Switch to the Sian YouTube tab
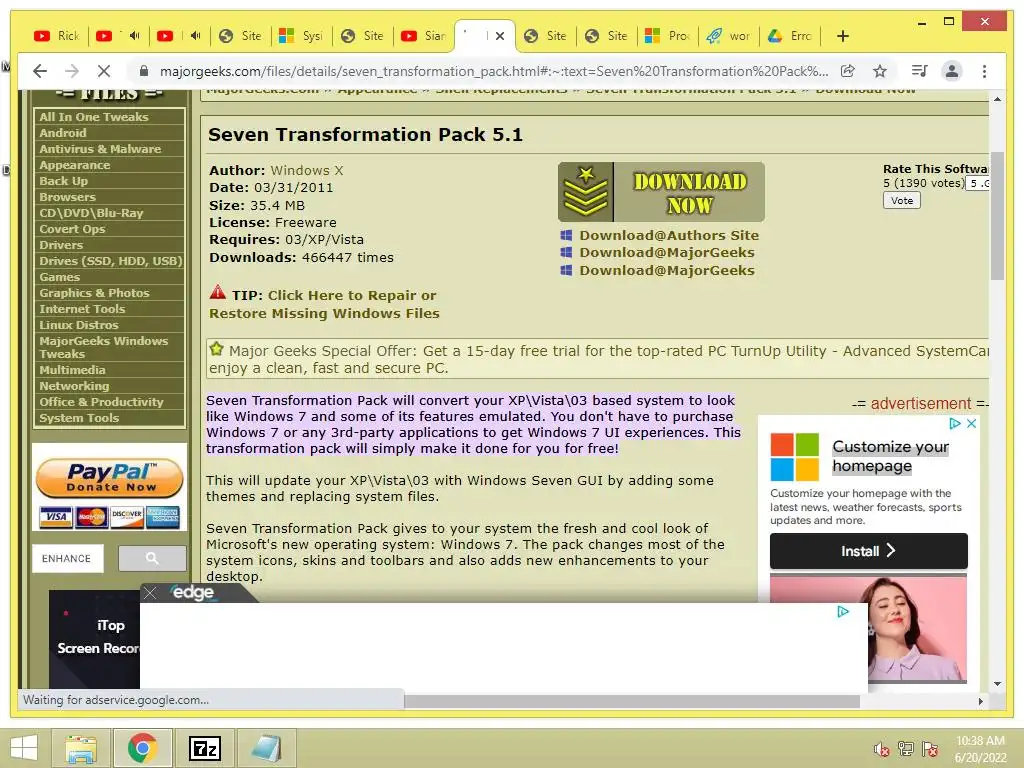Image resolution: width=1024 pixels, height=768 pixels. click(424, 36)
